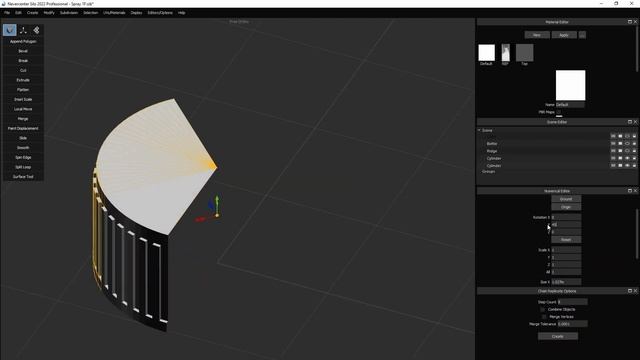Screen dimensions: 640x360
Task: Click the color square icon on Scene row
Action: click(x=620, y=136)
